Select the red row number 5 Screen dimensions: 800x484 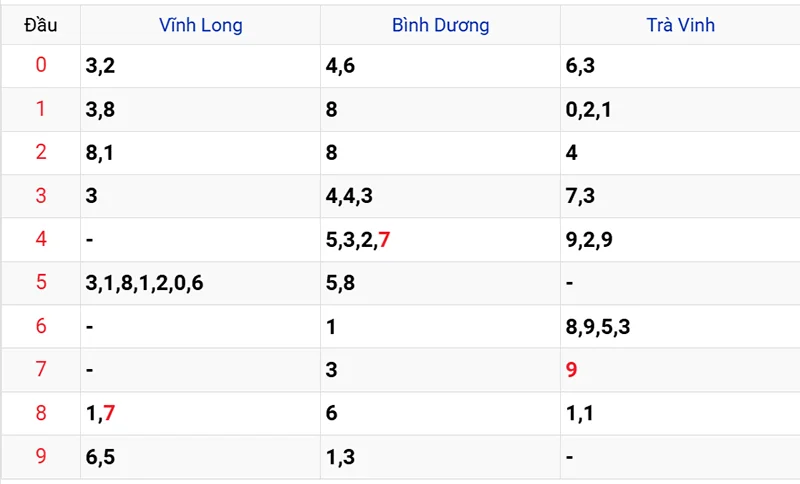tap(41, 283)
